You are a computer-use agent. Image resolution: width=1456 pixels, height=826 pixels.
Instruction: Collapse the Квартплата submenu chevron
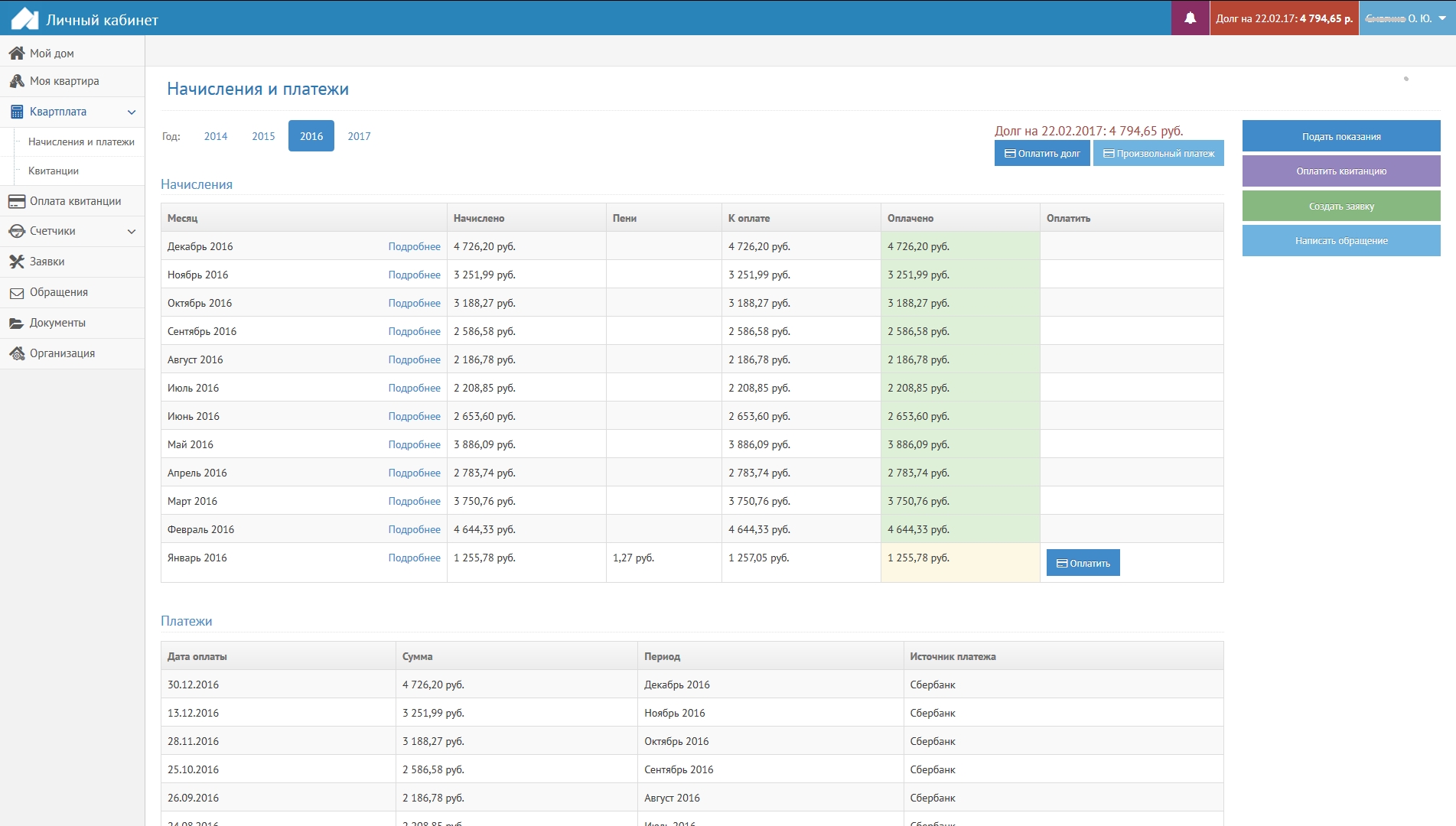[132, 112]
